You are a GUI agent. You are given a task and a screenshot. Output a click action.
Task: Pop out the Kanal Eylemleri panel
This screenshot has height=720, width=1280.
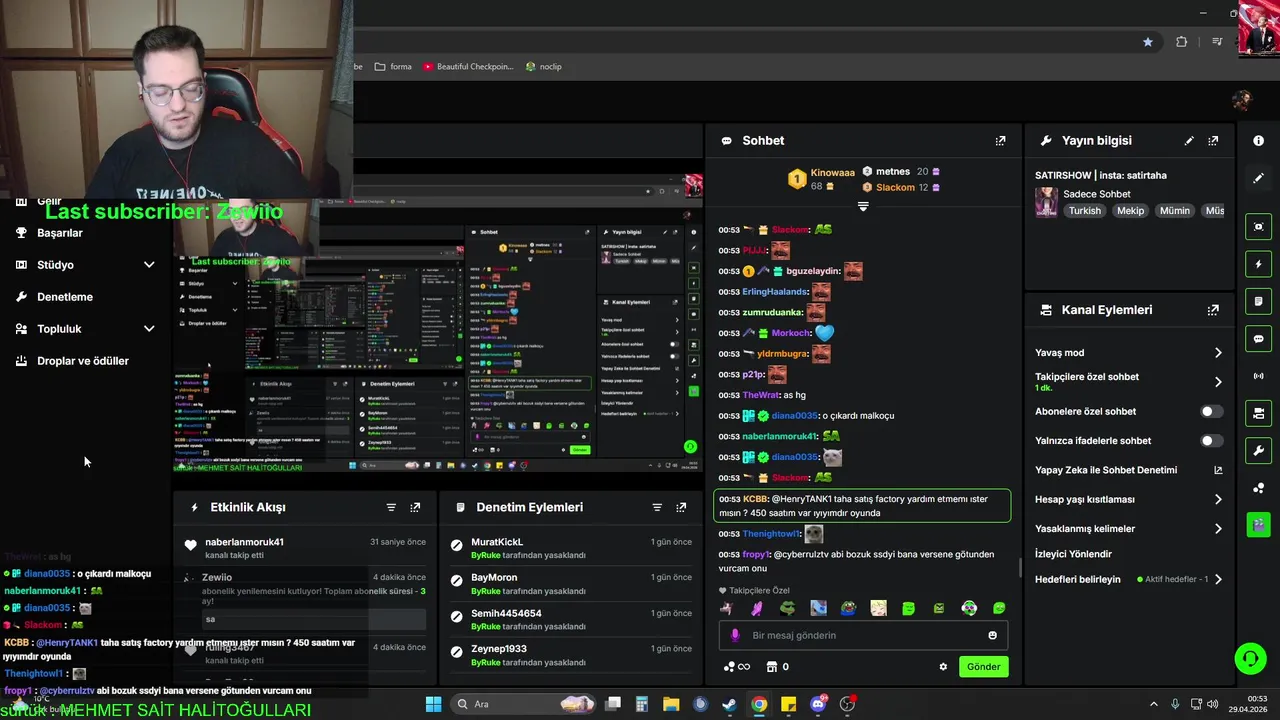click(1213, 310)
